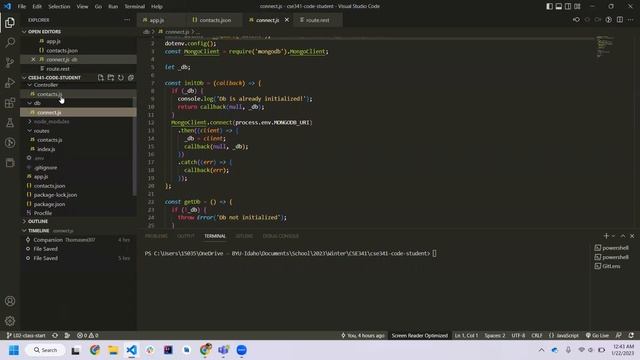Open Windows Start menu on taskbar
640x360 pixels.
click(x=14, y=350)
